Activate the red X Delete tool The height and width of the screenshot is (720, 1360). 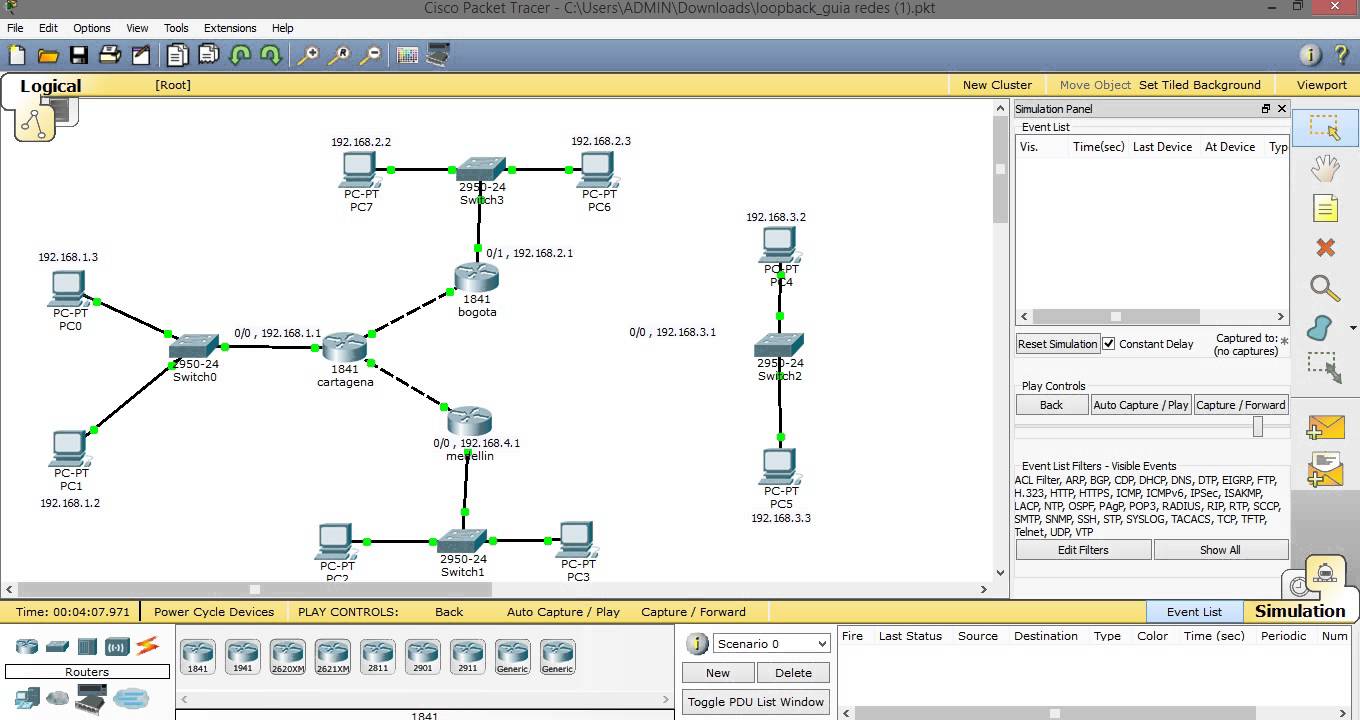(x=1325, y=247)
